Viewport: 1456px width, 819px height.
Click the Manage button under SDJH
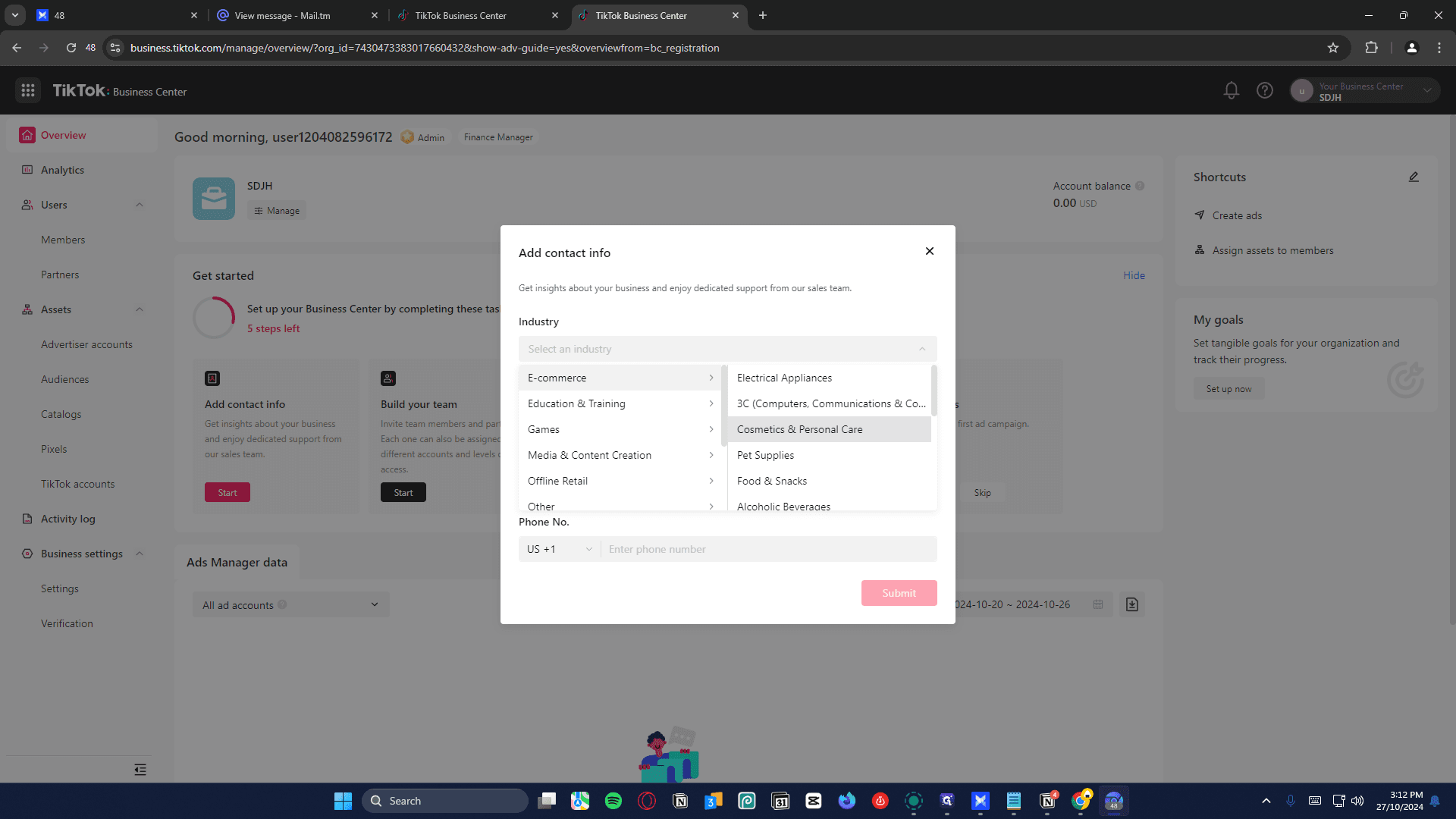tap(277, 211)
